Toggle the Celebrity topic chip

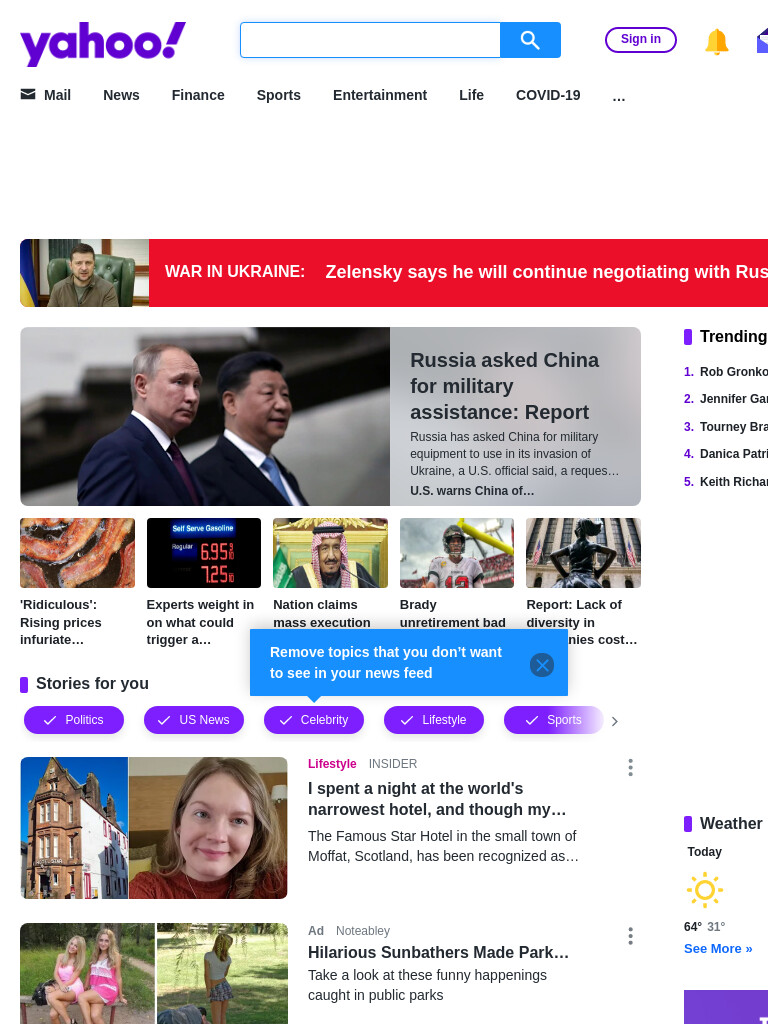click(313, 720)
